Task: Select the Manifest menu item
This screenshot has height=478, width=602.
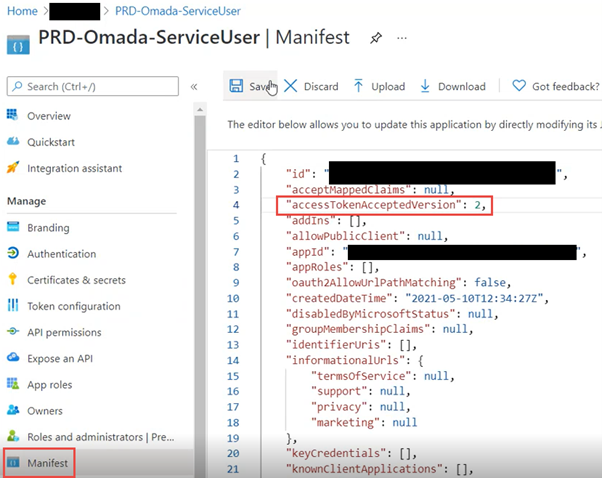Action: (x=48, y=463)
